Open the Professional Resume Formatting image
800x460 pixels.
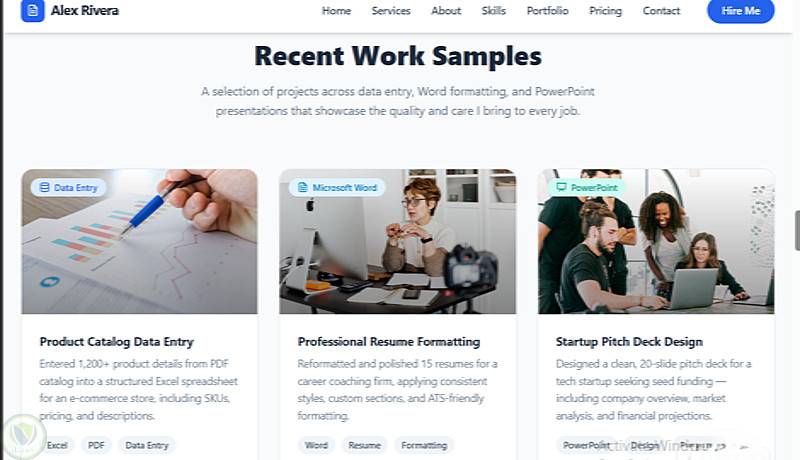397,250
